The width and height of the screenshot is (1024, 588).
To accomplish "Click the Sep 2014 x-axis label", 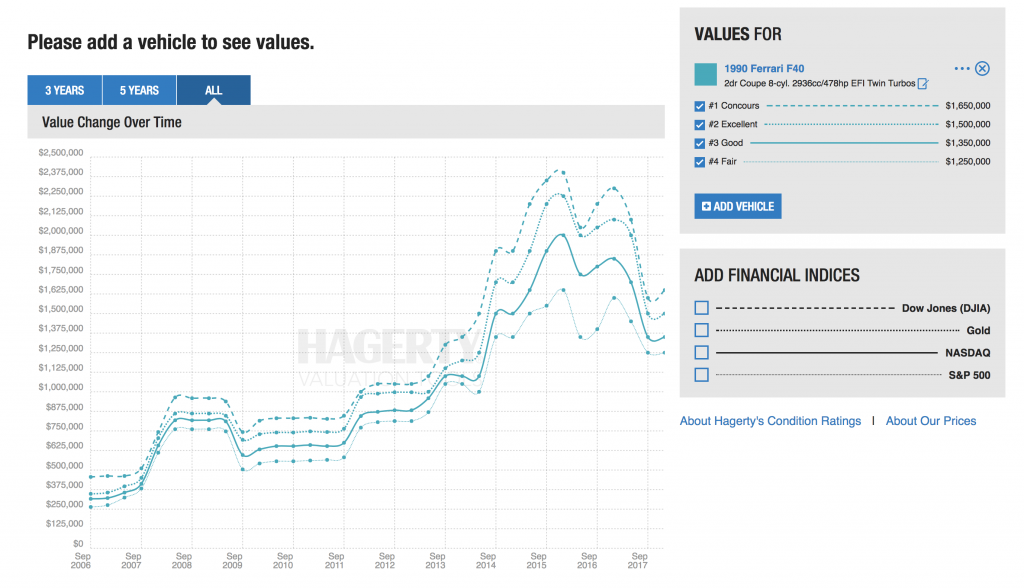I will pos(487,561).
